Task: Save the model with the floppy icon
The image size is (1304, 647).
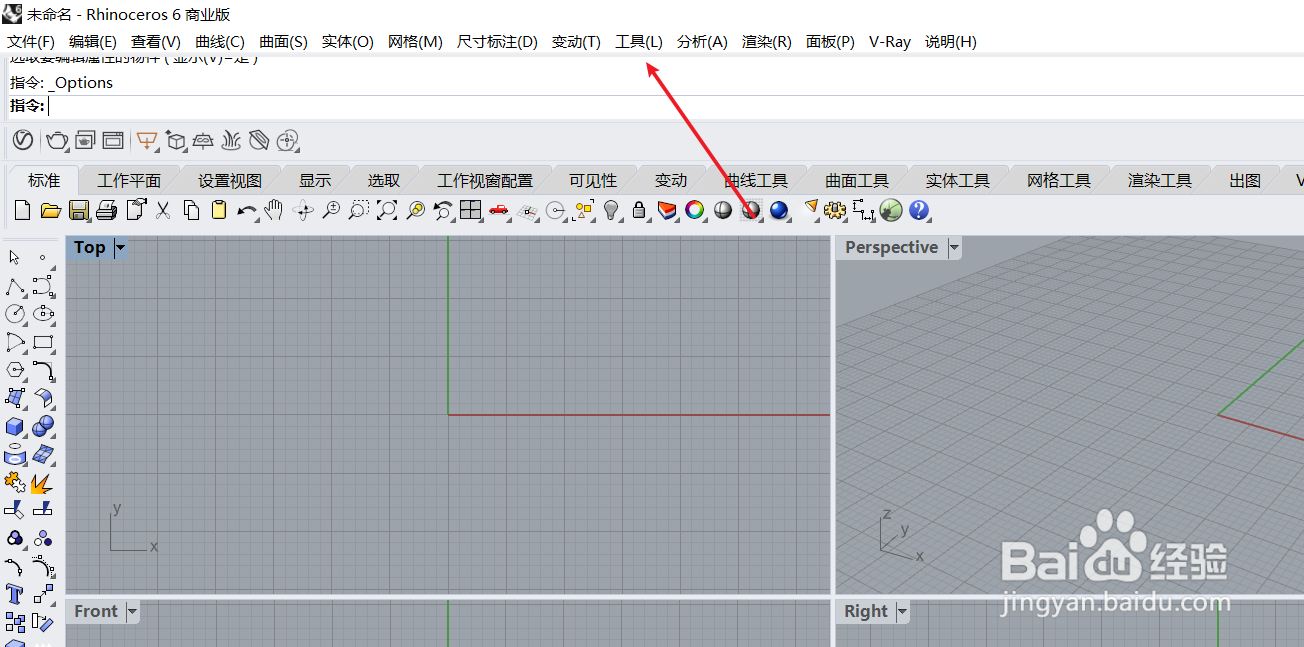Action: (79, 210)
